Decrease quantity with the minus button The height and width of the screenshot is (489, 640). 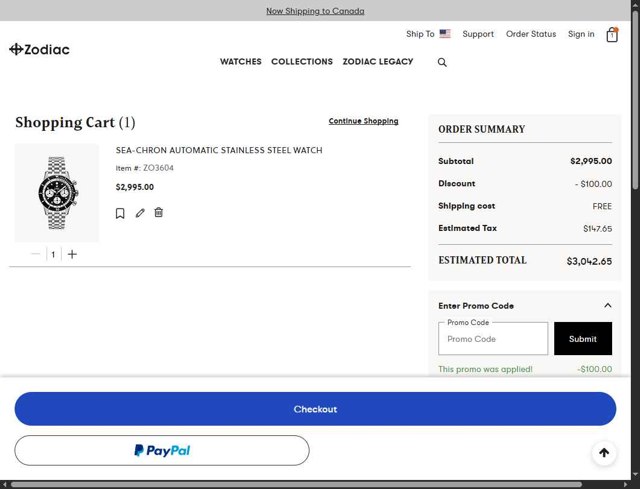tap(36, 254)
